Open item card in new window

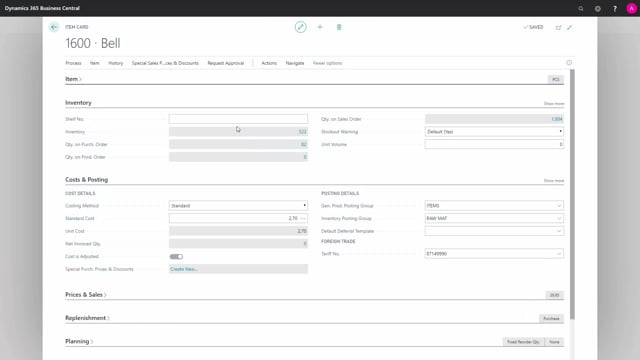[x=558, y=27]
